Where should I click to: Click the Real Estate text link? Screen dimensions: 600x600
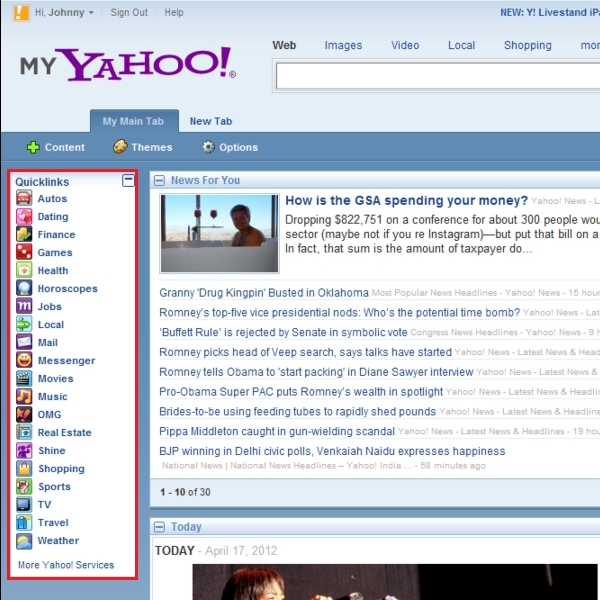64,432
